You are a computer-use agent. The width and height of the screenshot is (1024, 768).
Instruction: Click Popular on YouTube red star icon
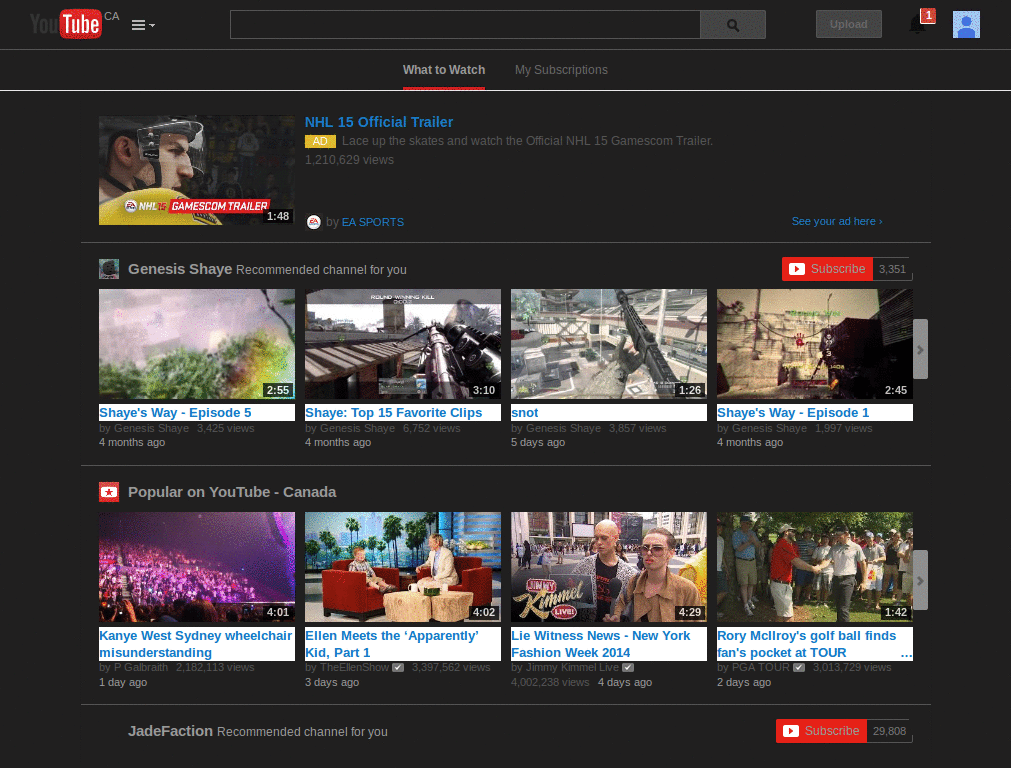108,492
